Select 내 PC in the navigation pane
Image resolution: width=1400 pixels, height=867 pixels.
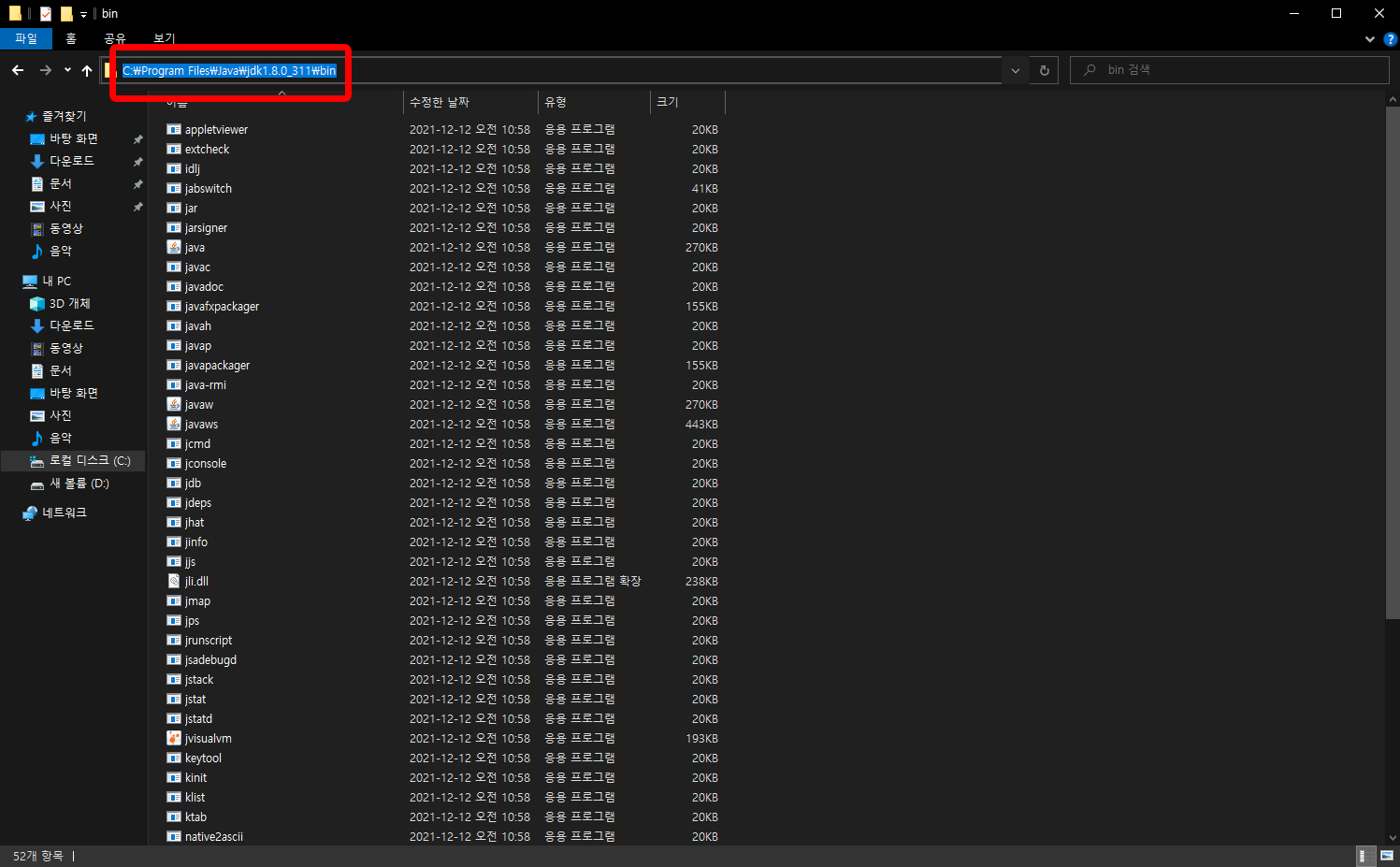(x=56, y=281)
